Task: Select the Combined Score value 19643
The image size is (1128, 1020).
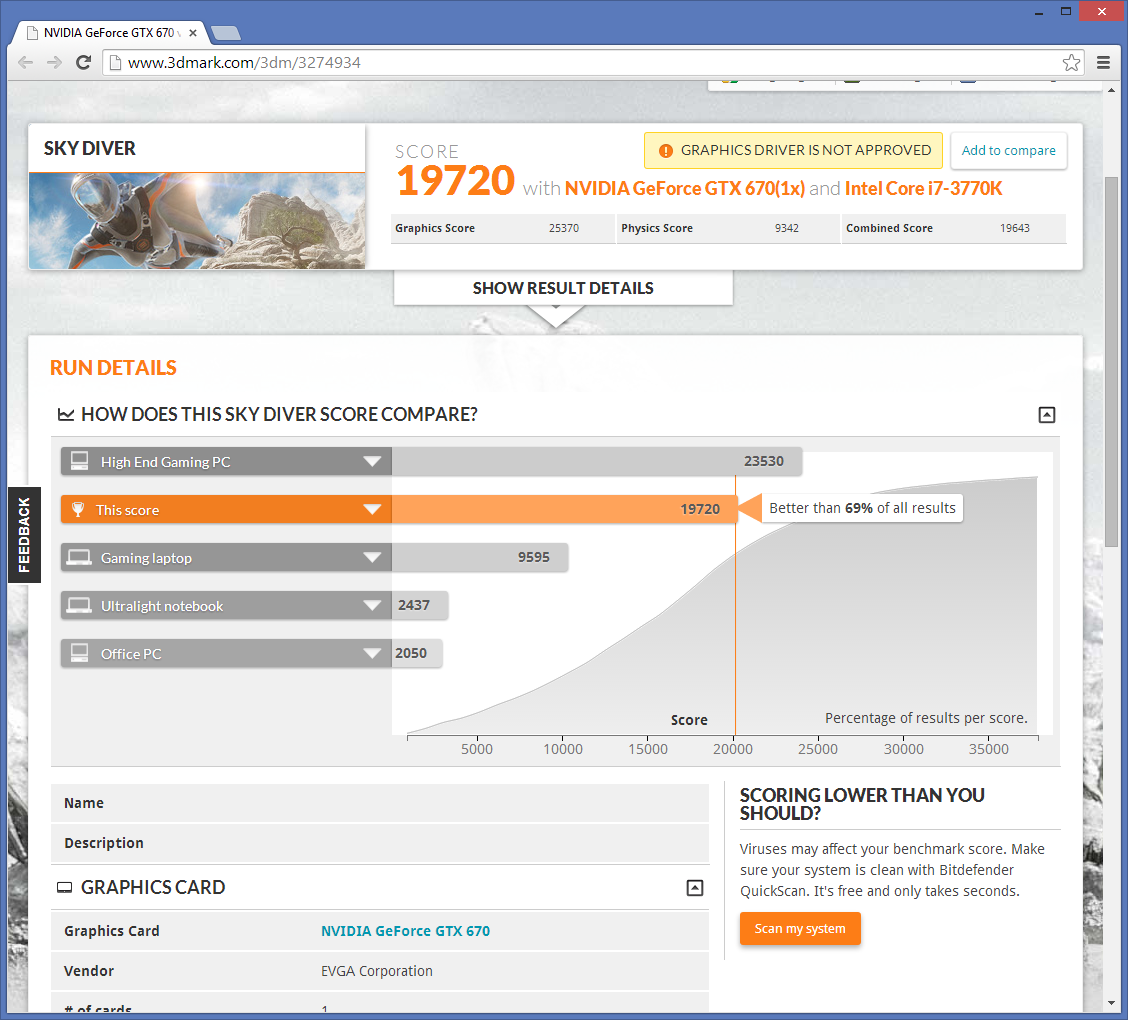Action: [1014, 229]
